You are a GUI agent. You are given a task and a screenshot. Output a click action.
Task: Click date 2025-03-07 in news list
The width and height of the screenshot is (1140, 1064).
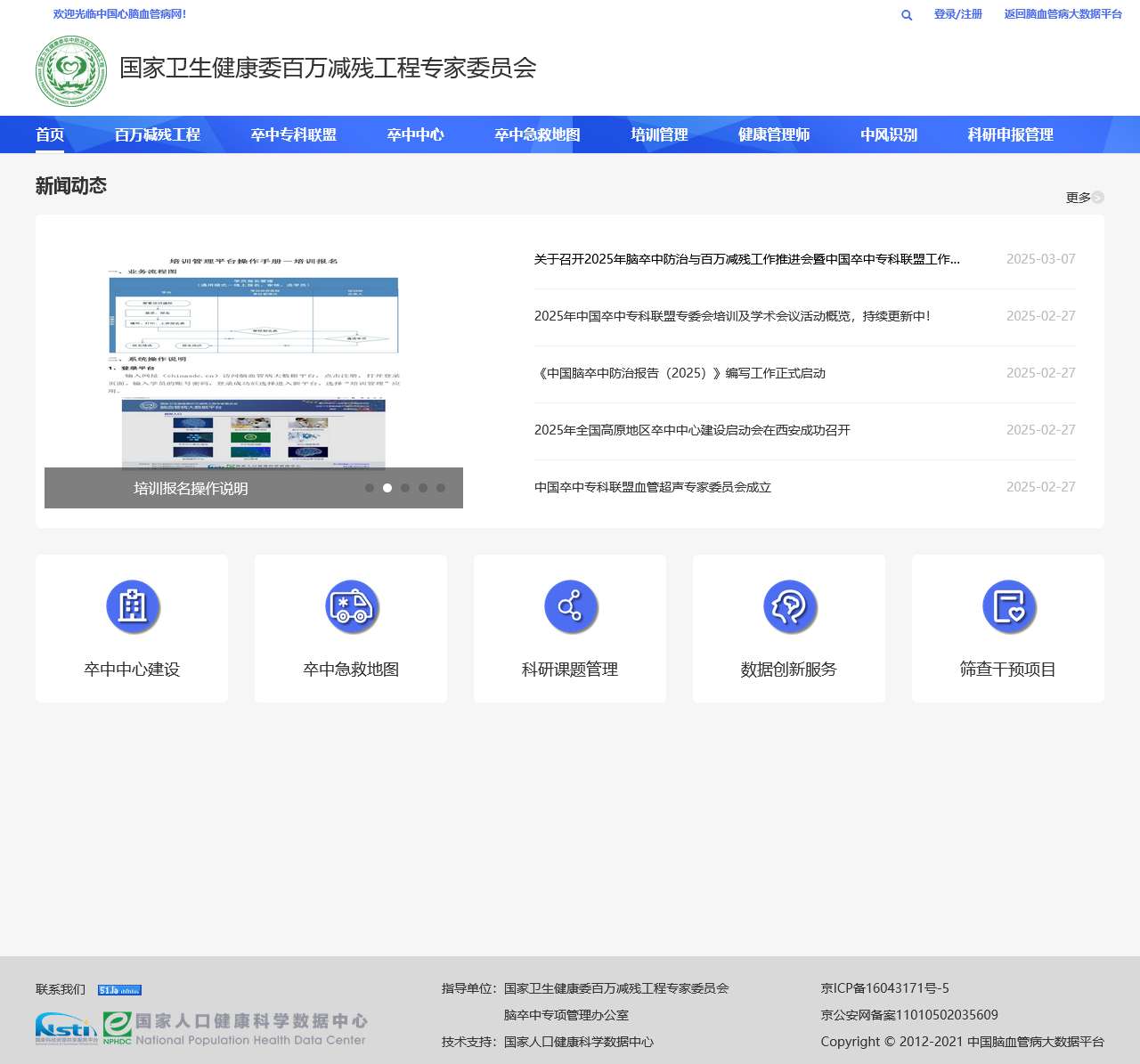coord(1041,259)
